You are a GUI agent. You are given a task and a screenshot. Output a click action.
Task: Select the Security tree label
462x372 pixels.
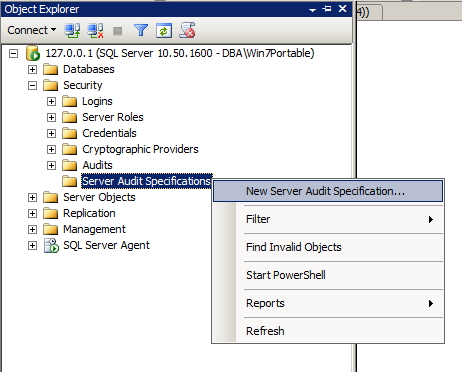point(83,85)
